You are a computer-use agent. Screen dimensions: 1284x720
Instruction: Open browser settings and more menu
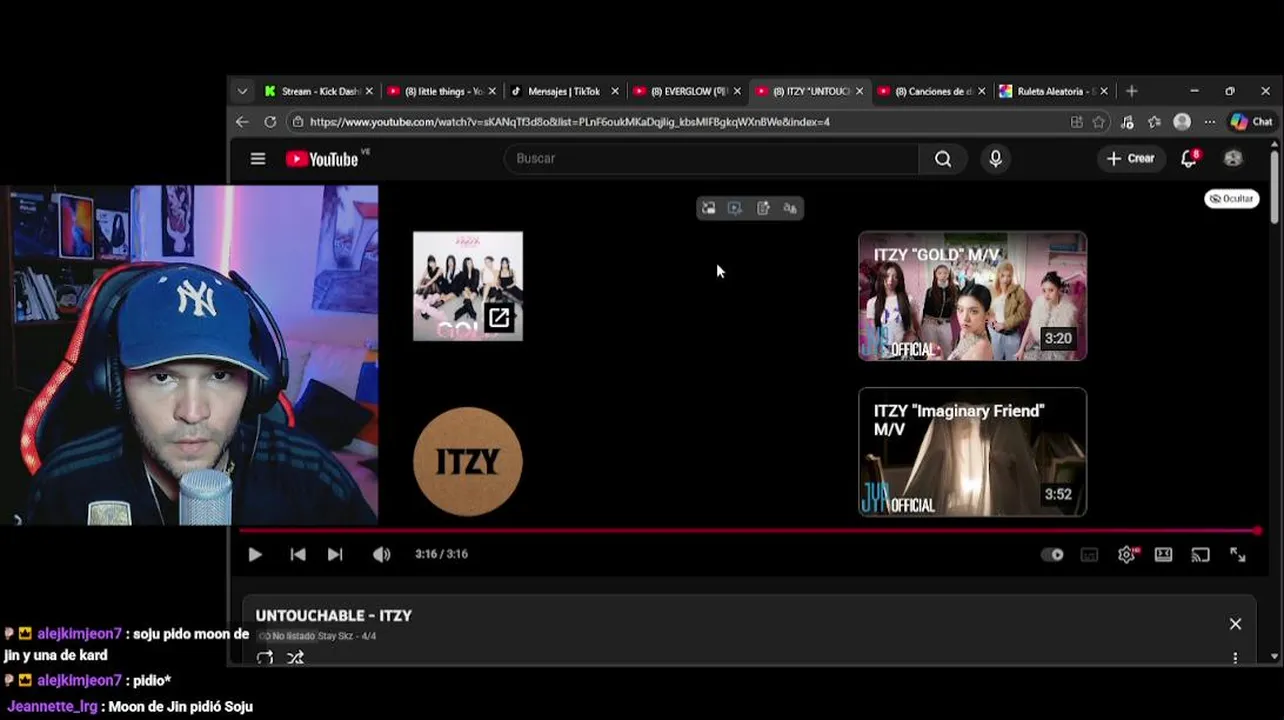coord(1210,122)
